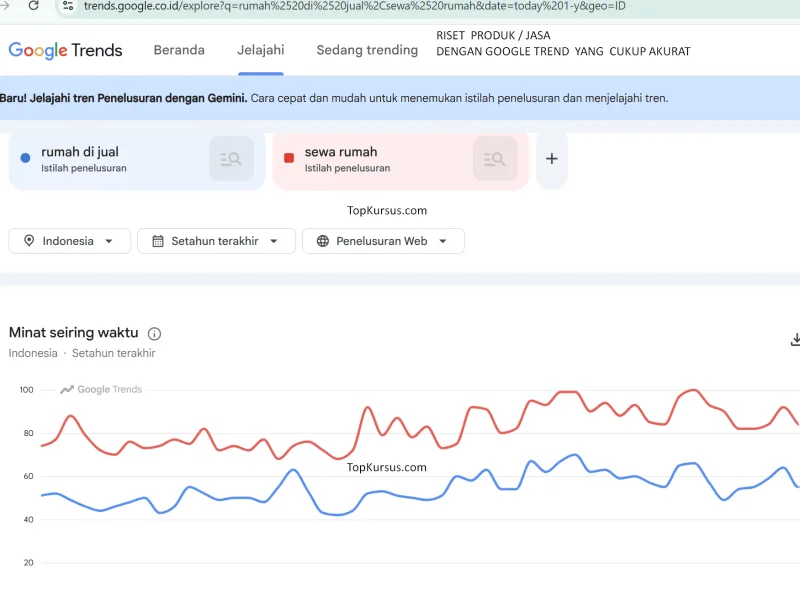Click the Google Trends chart watermark icon
This screenshot has height=601, width=800.
[67, 390]
